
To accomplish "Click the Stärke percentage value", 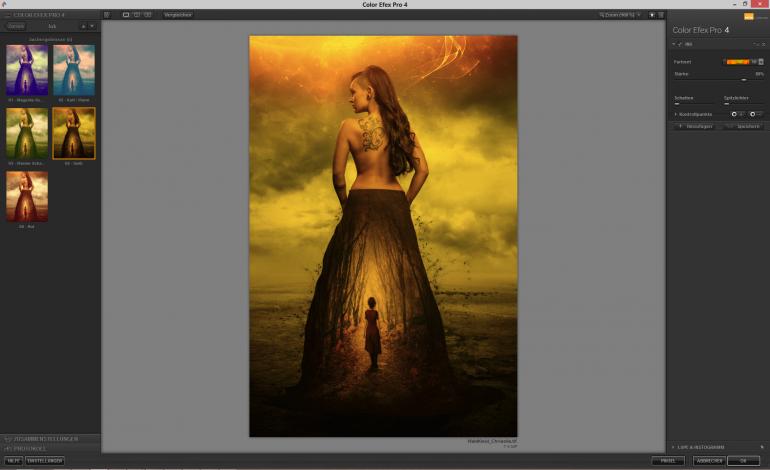I will click(x=760, y=74).
